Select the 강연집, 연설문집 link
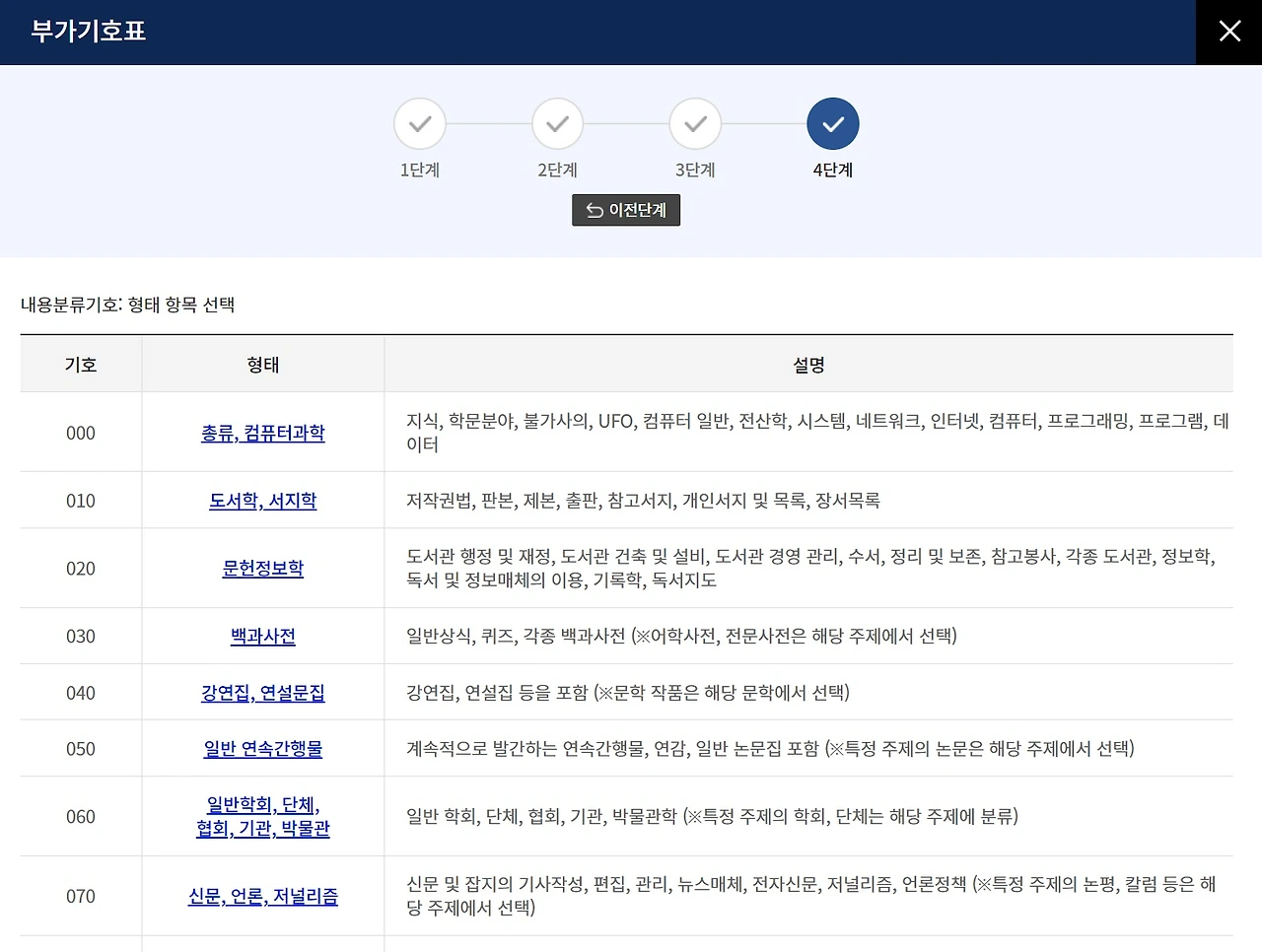 tap(262, 692)
